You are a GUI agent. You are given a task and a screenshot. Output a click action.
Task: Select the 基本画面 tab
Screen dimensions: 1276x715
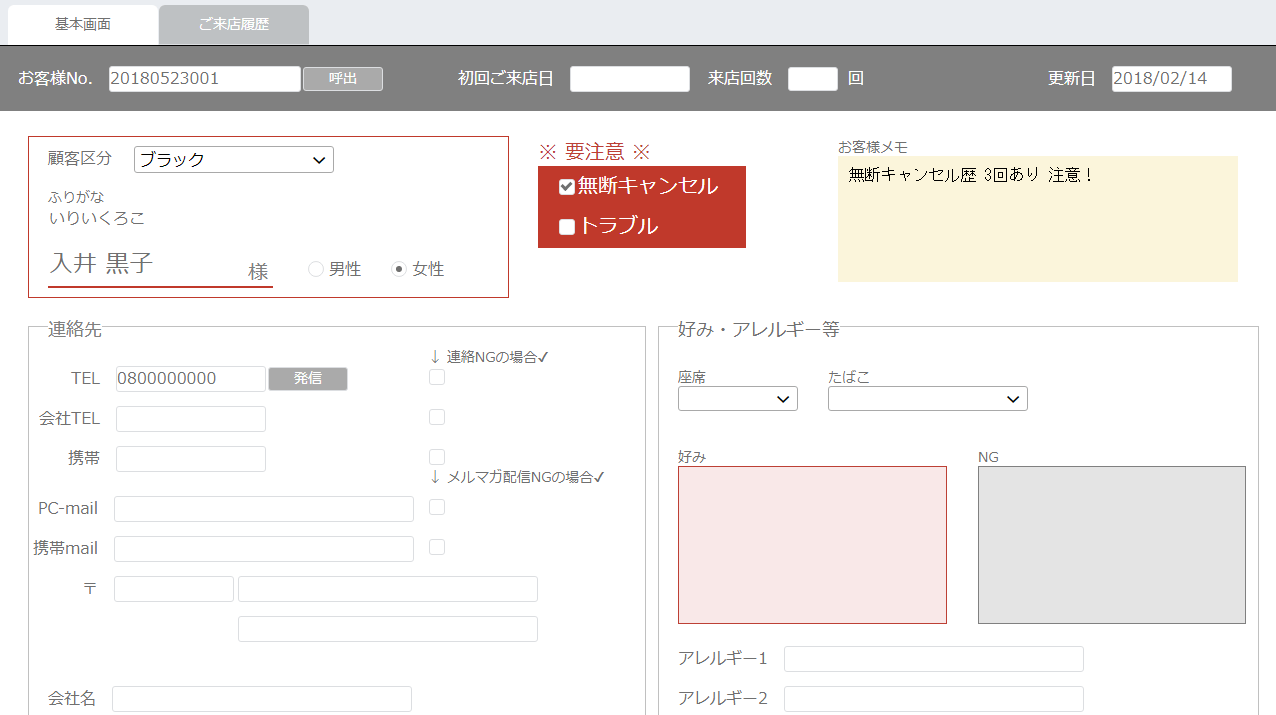83,25
